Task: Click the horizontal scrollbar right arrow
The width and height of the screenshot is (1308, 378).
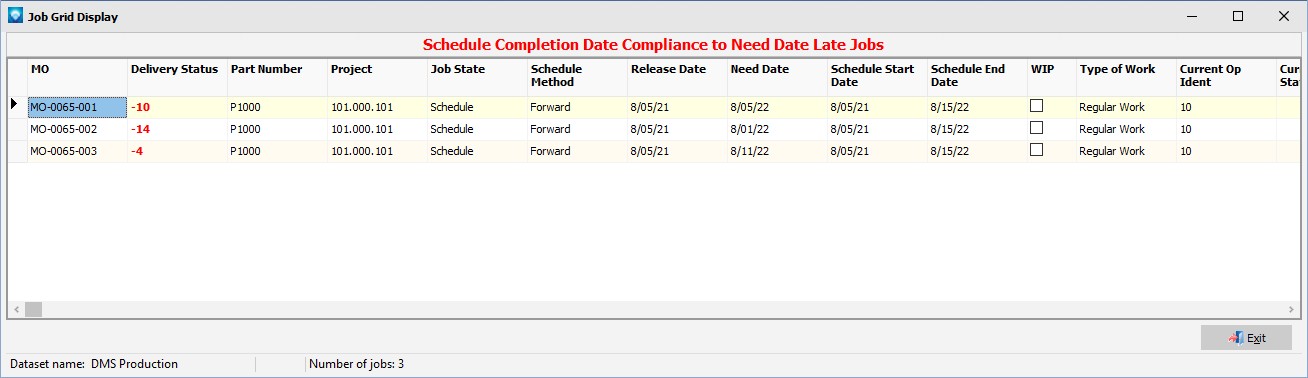Action: (x=1291, y=309)
